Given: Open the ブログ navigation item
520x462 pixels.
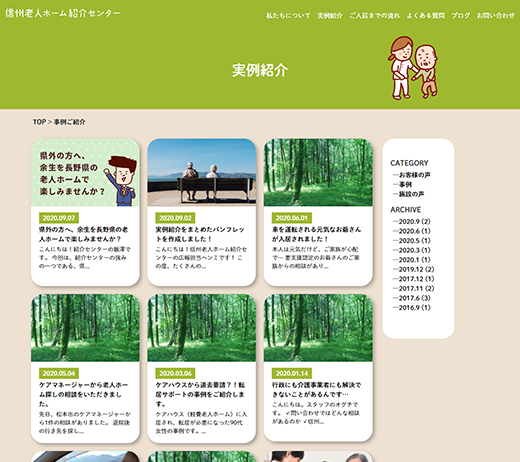Looking at the screenshot, I should point(461,16).
